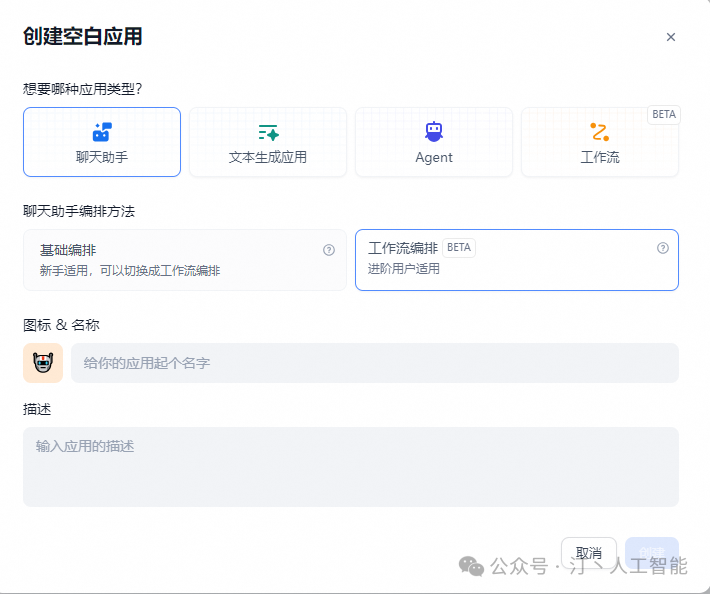Select 工作流编排 orchestration option

coord(517,260)
